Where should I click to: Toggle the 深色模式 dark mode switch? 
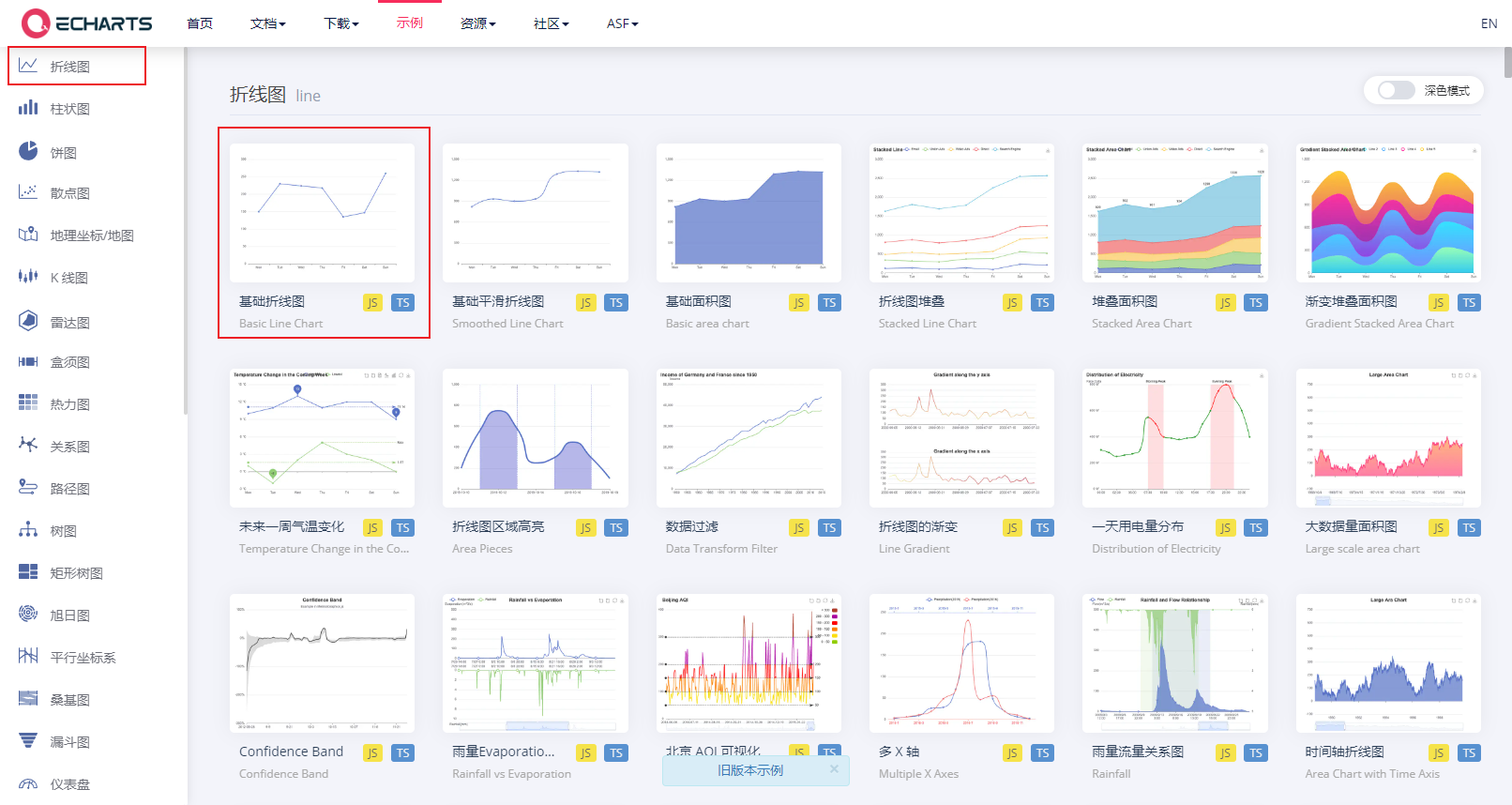click(1396, 90)
